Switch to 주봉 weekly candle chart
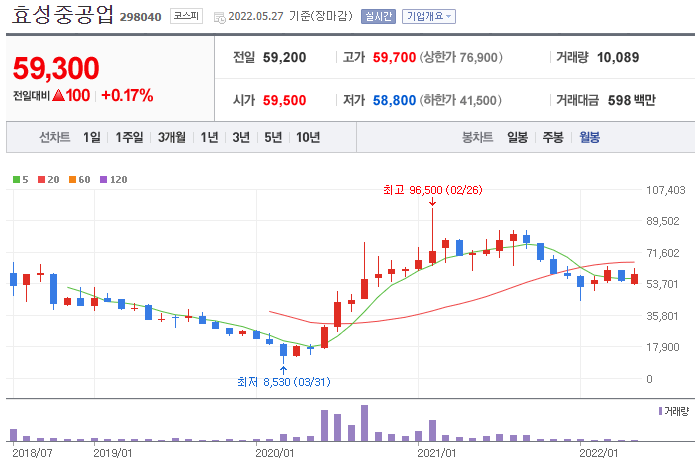 click(x=553, y=137)
